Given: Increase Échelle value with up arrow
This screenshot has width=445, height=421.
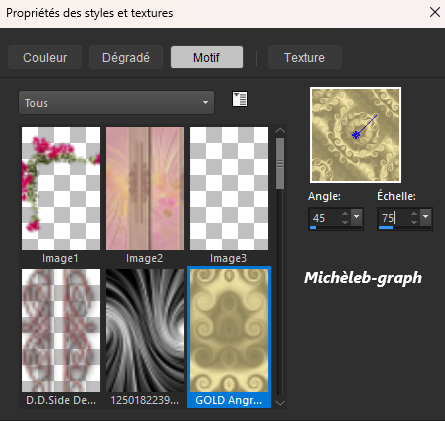Looking at the screenshot, I should pos(414,214).
